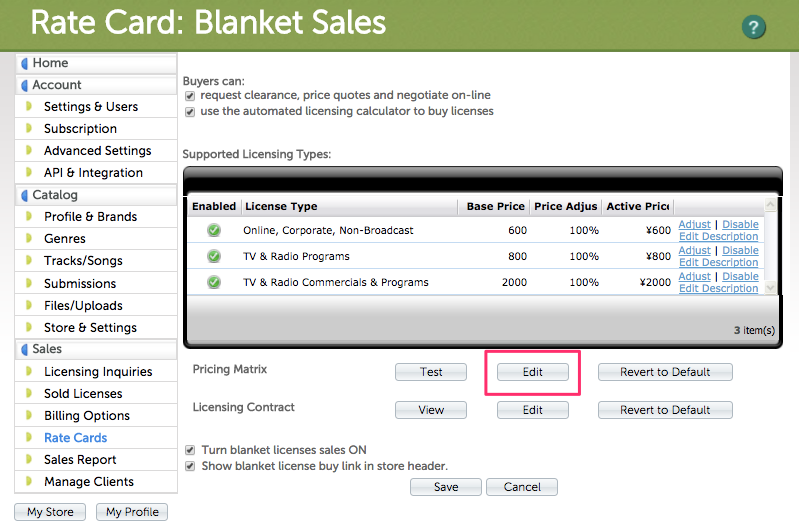799x527 pixels.
Task: Toggle automated licensing calculator checkbox
Action: 190,111
